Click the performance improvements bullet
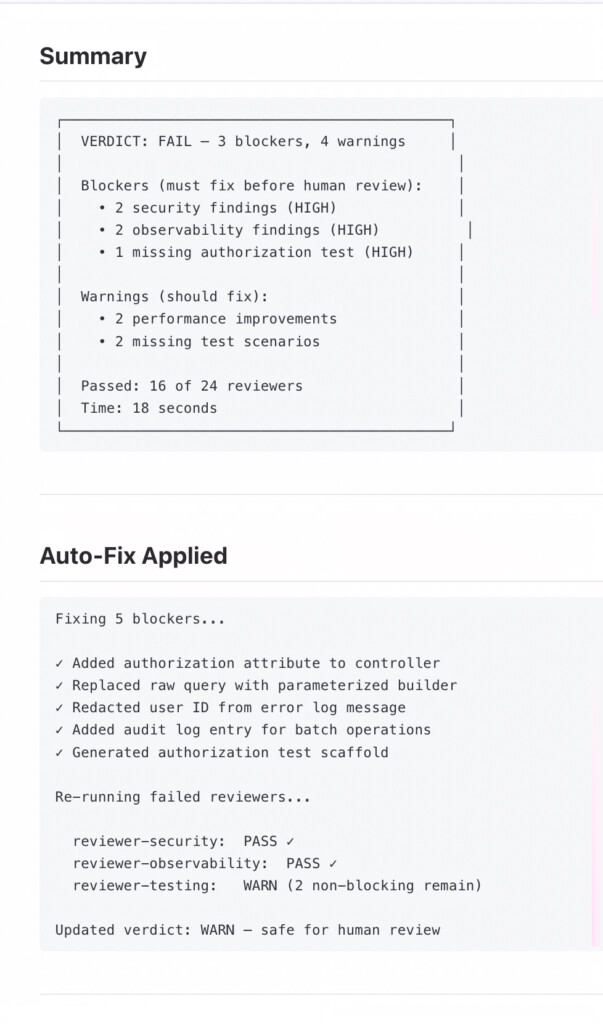603x1024 pixels. 218,319
